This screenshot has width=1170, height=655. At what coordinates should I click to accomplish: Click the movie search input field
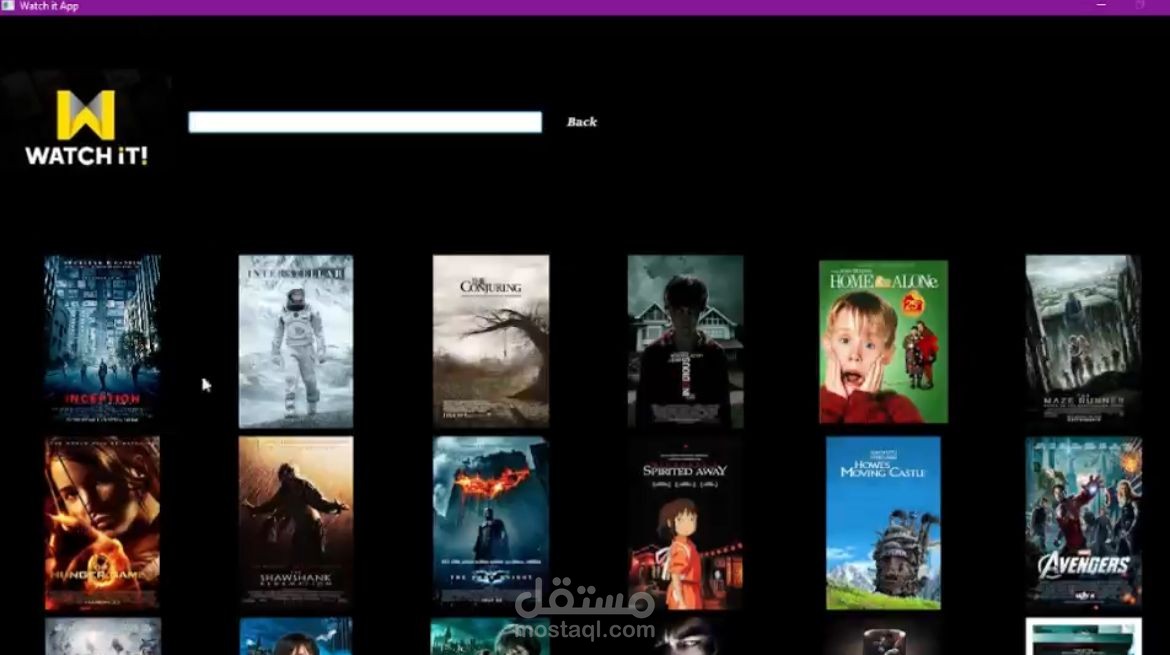(365, 122)
